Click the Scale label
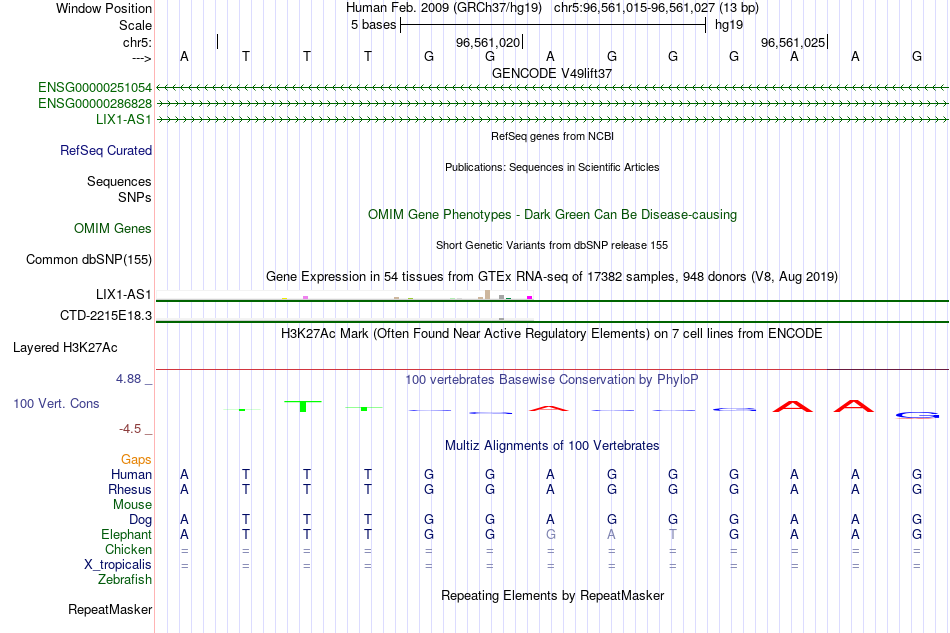The image size is (950, 633). [135, 25]
